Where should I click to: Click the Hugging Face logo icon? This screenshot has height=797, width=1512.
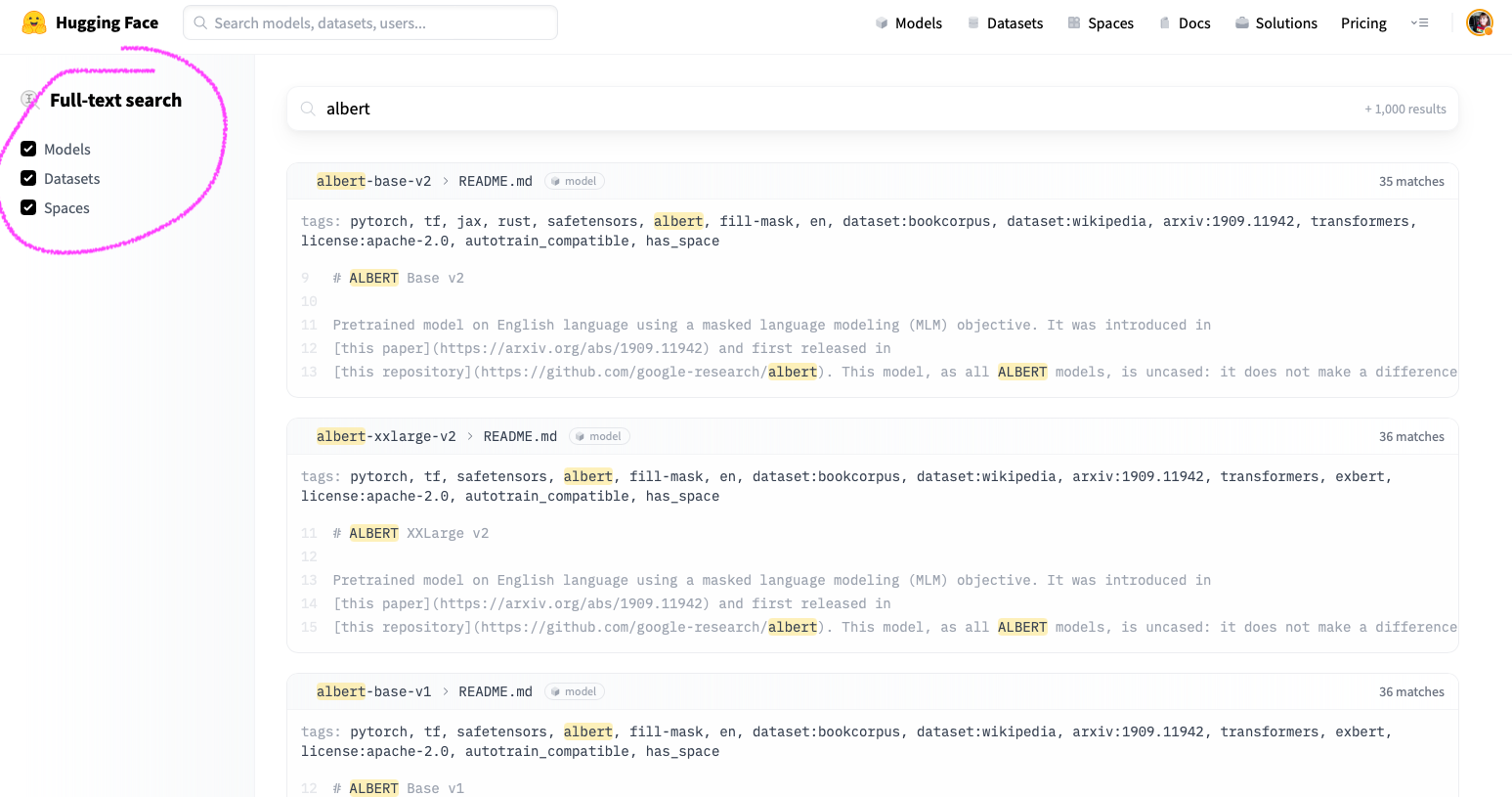tap(34, 22)
